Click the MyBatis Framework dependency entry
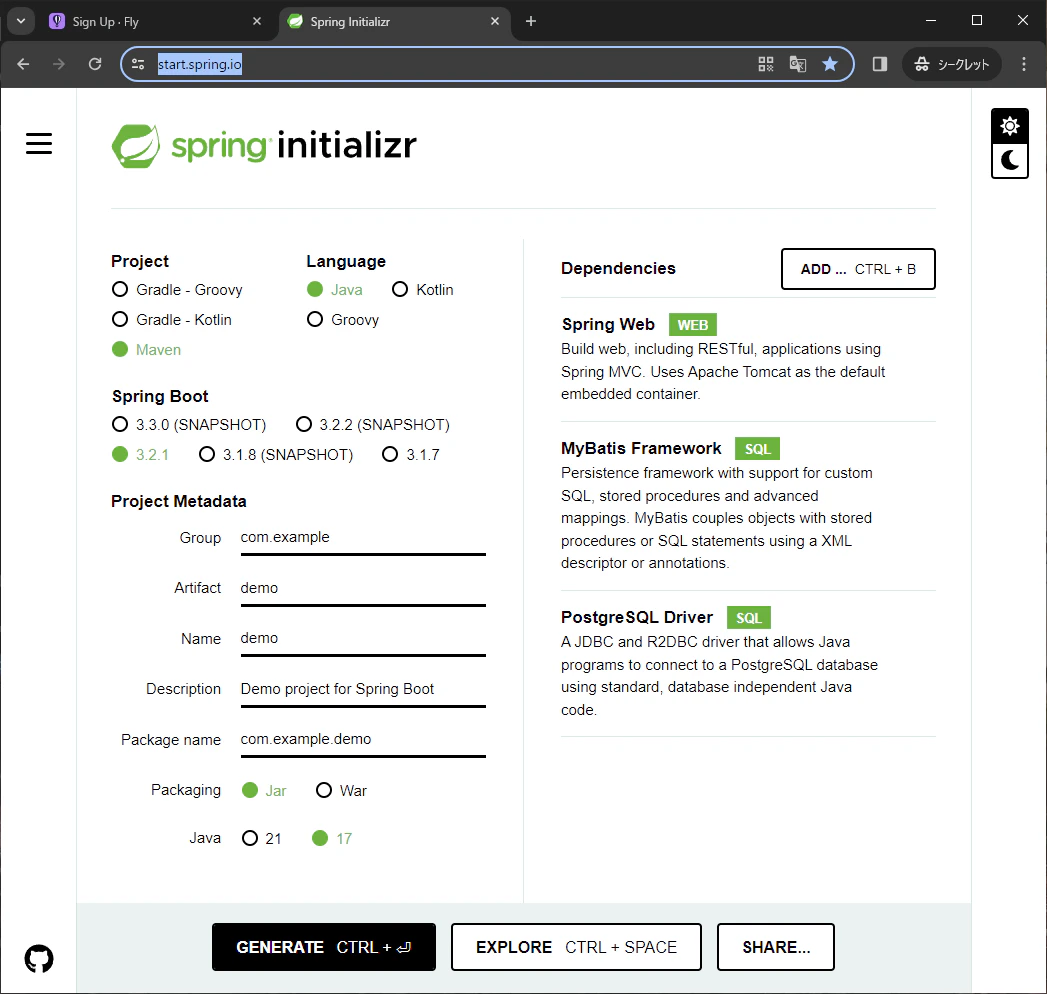 click(x=748, y=505)
